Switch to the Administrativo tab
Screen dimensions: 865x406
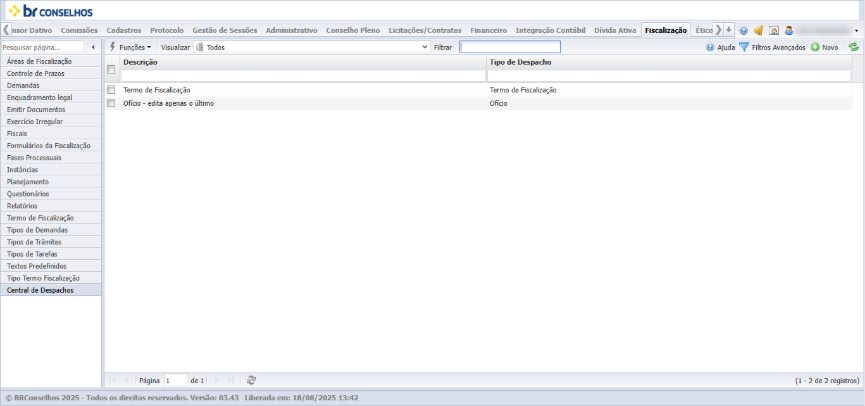pos(292,30)
